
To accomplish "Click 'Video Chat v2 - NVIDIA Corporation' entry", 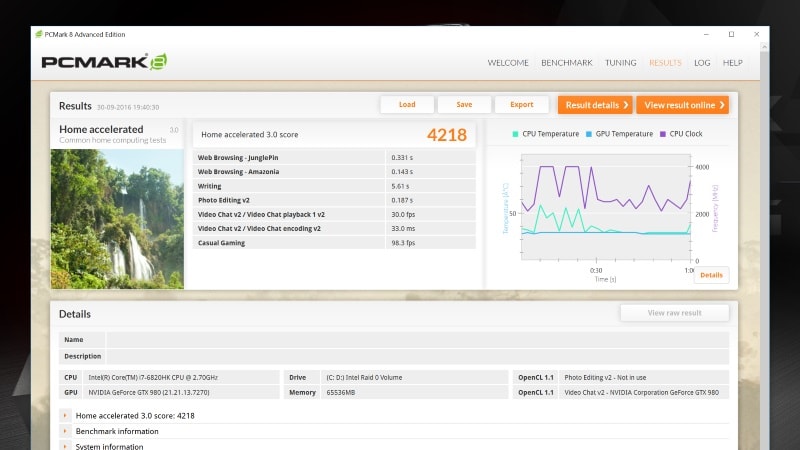I will (641, 392).
